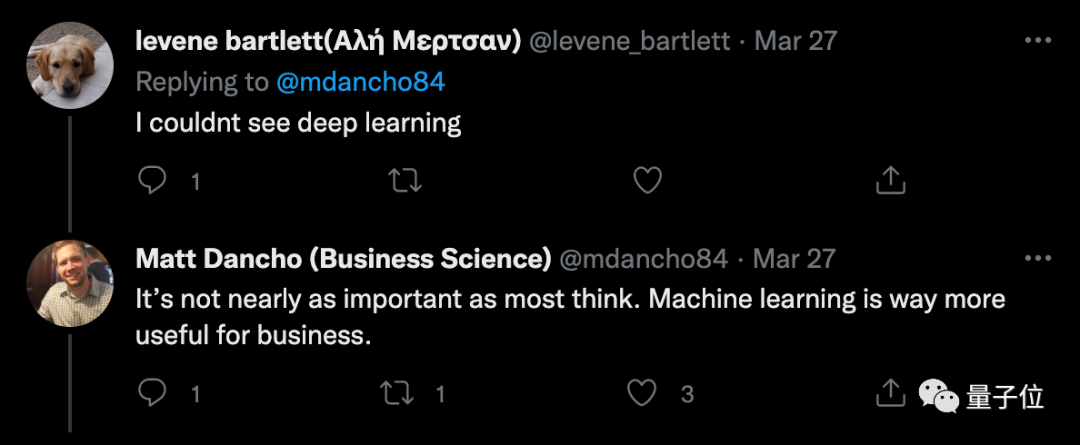Retweet Matt Dancho's machine learning tweet
The height and width of the screenshot is (445, 1080).
click(401, 394)
